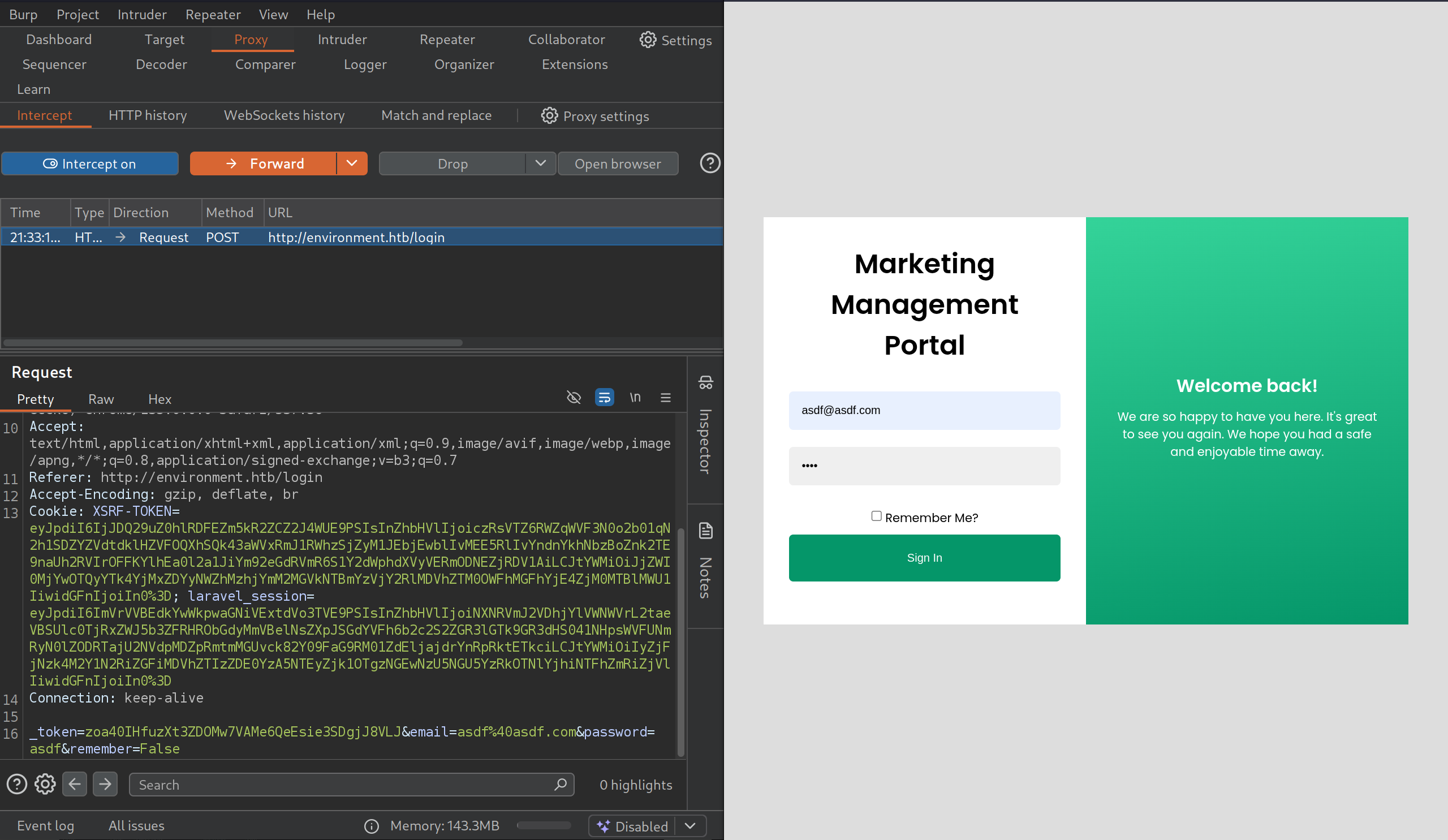
Task: Toggle hide-content eye icon in editor
Action: click(574, 398)
